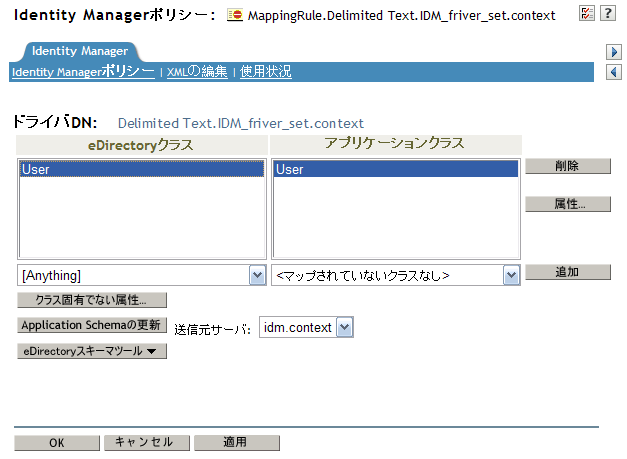Select User in eDirectoryクラス list
627x459 pixels.
point(142,169)
